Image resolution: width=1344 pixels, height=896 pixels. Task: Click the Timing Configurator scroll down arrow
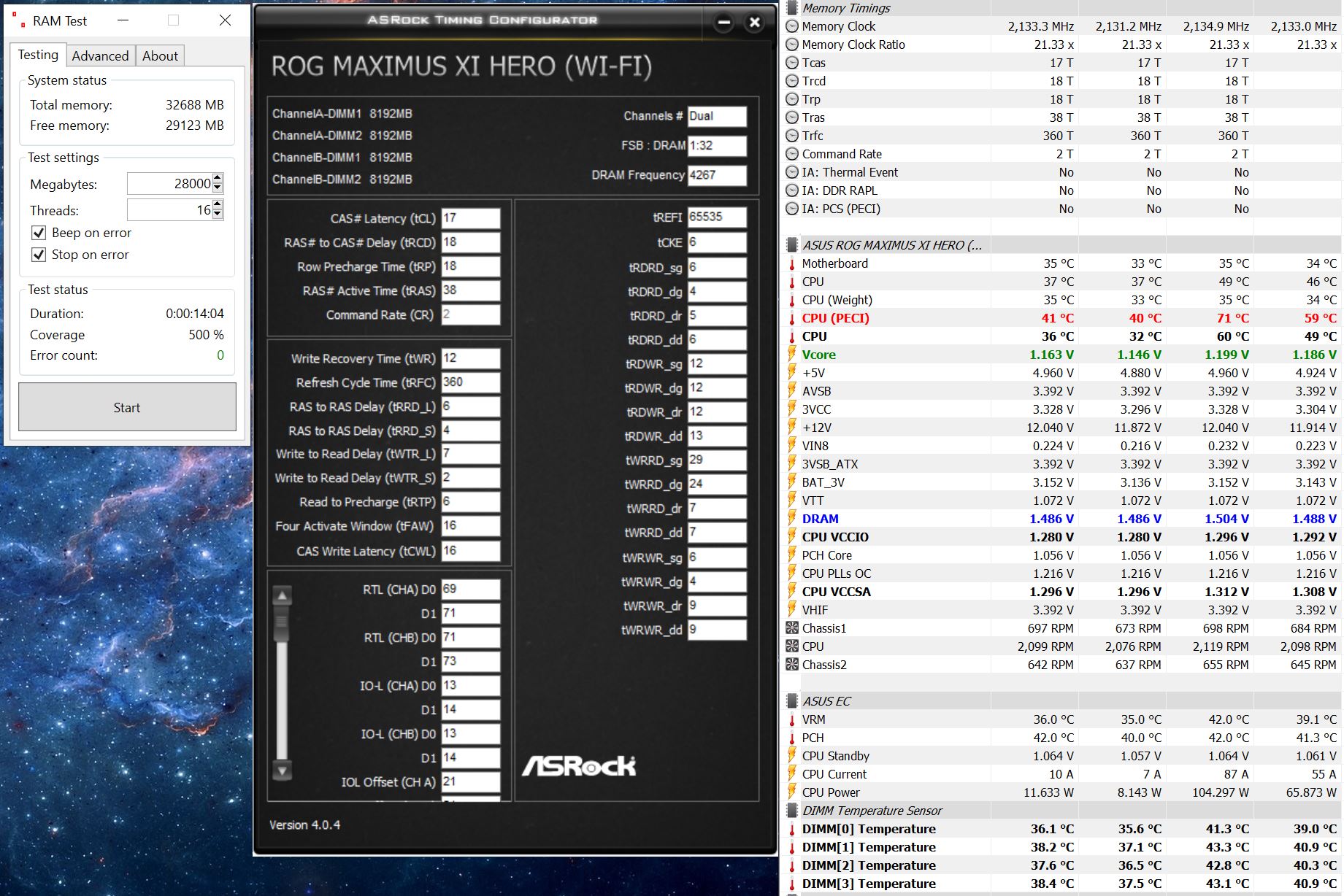click(282, 770)
